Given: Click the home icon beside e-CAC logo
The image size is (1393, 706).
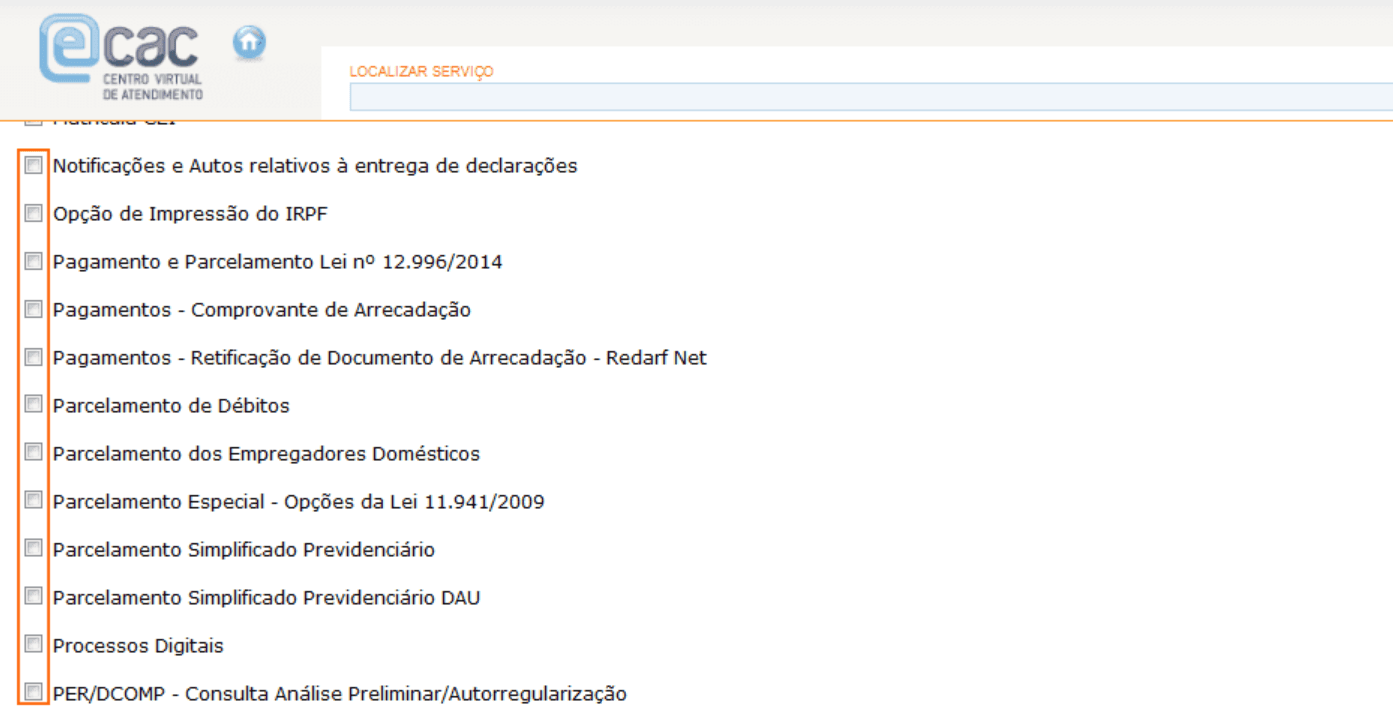Looking at the screenshot, I should pyautogui.click(x=249, y=42).
